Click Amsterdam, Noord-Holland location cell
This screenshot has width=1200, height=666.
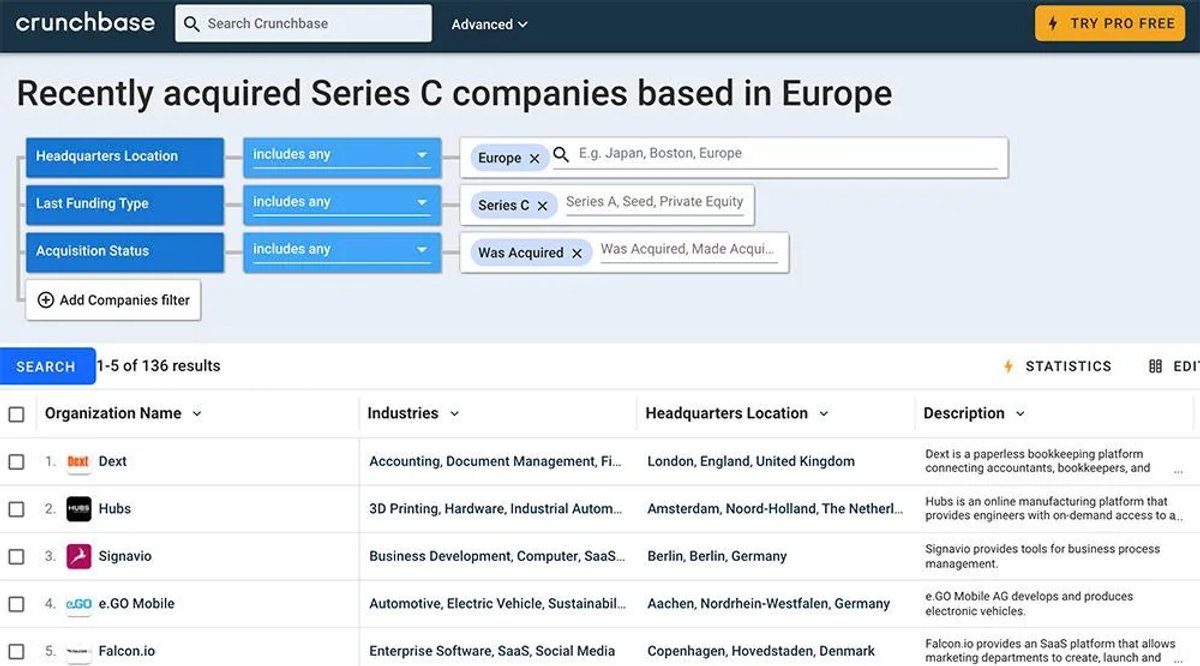(775, 509)
